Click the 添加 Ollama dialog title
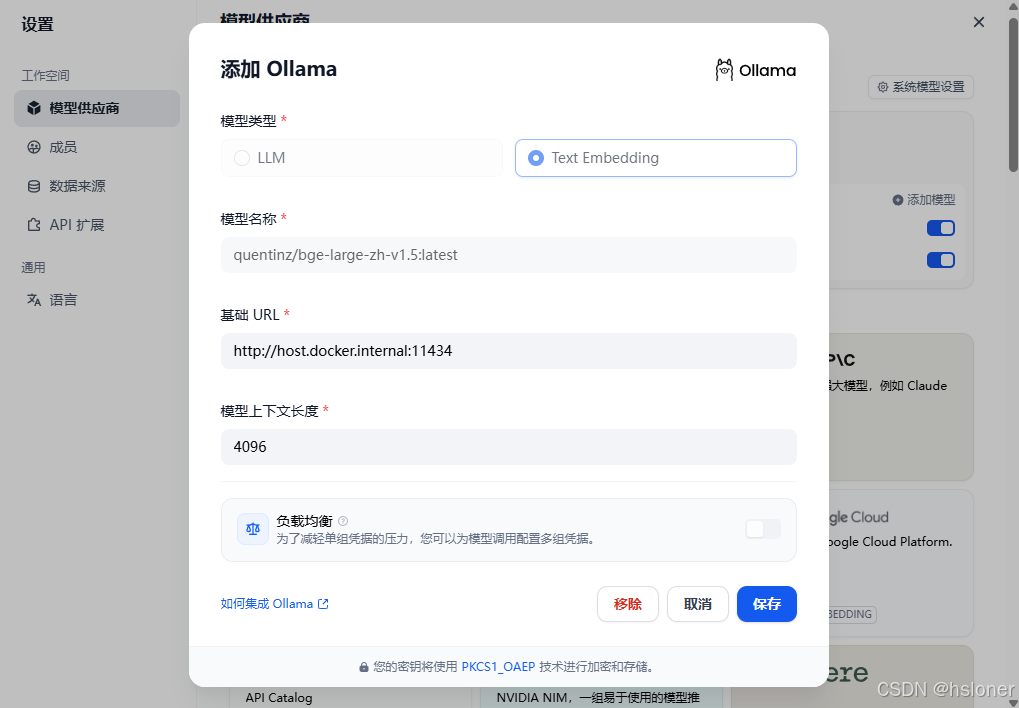This screenshot has height=708, width=1019. [x=279, y=69]
